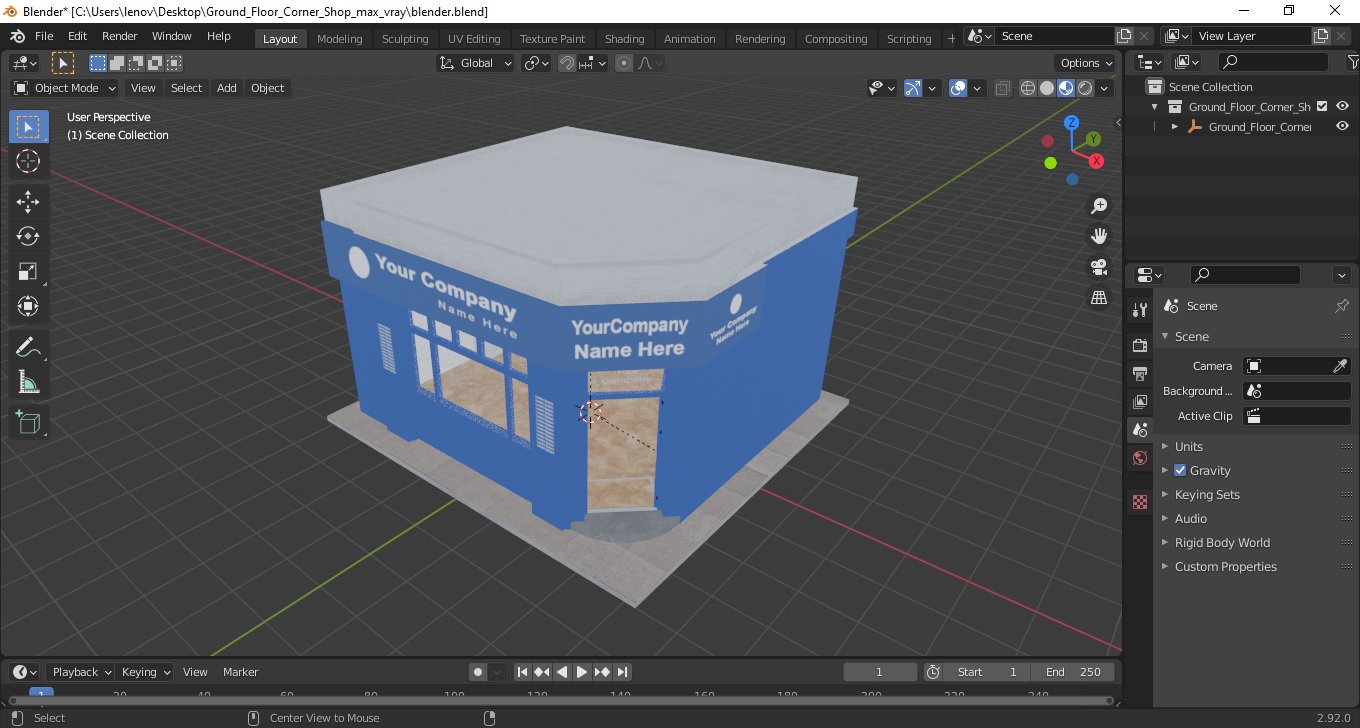Image resolution: width=1360 pixels, height=728 pixels.
Task: Open the Render properties tab
Action: 1140,345
